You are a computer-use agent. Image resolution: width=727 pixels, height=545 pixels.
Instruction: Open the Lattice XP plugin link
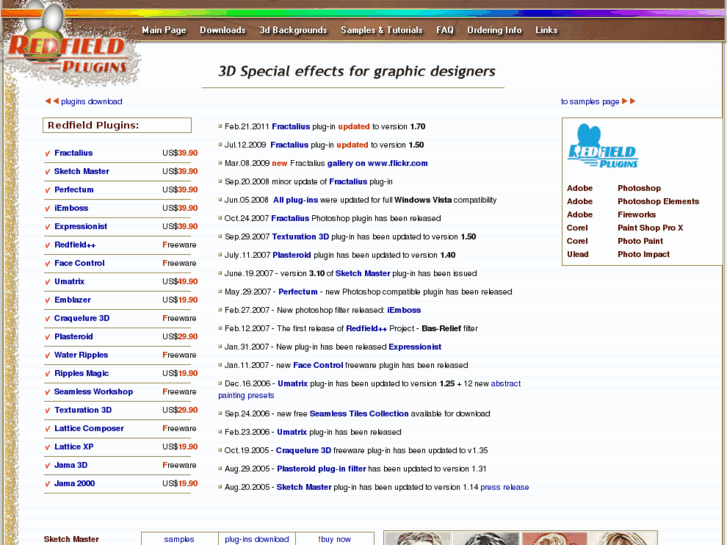click(x=74, y=447)
